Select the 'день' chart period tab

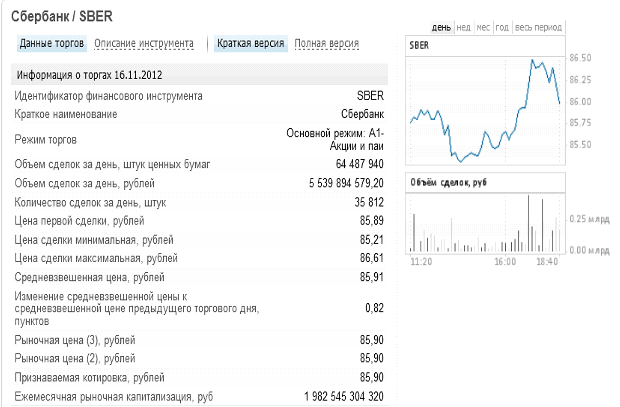441,28
